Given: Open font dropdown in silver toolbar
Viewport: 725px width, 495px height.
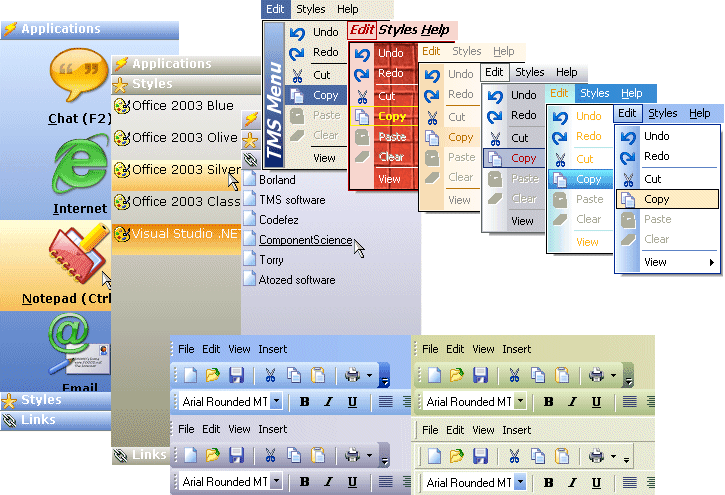Looking at the screenshot, I should (x=276, y=482).
